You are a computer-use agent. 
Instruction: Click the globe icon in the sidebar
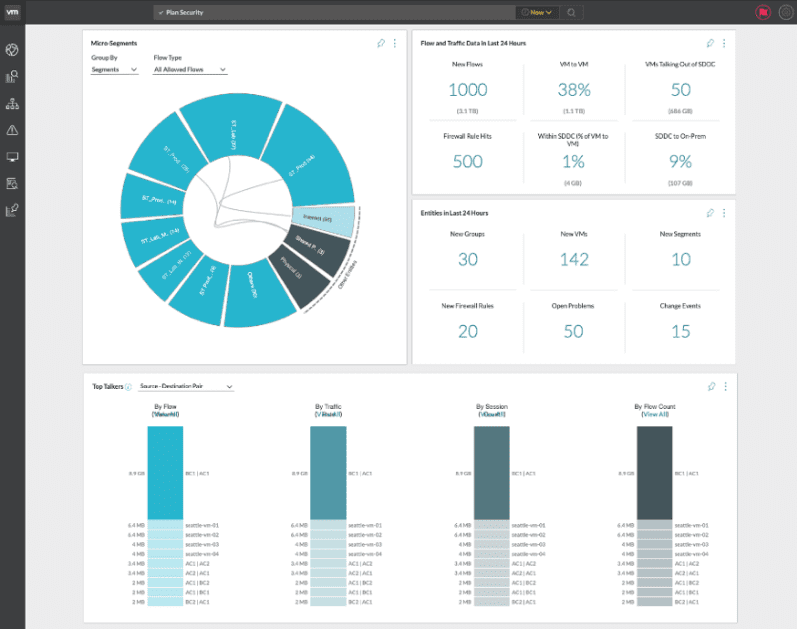tap(12, 50)
